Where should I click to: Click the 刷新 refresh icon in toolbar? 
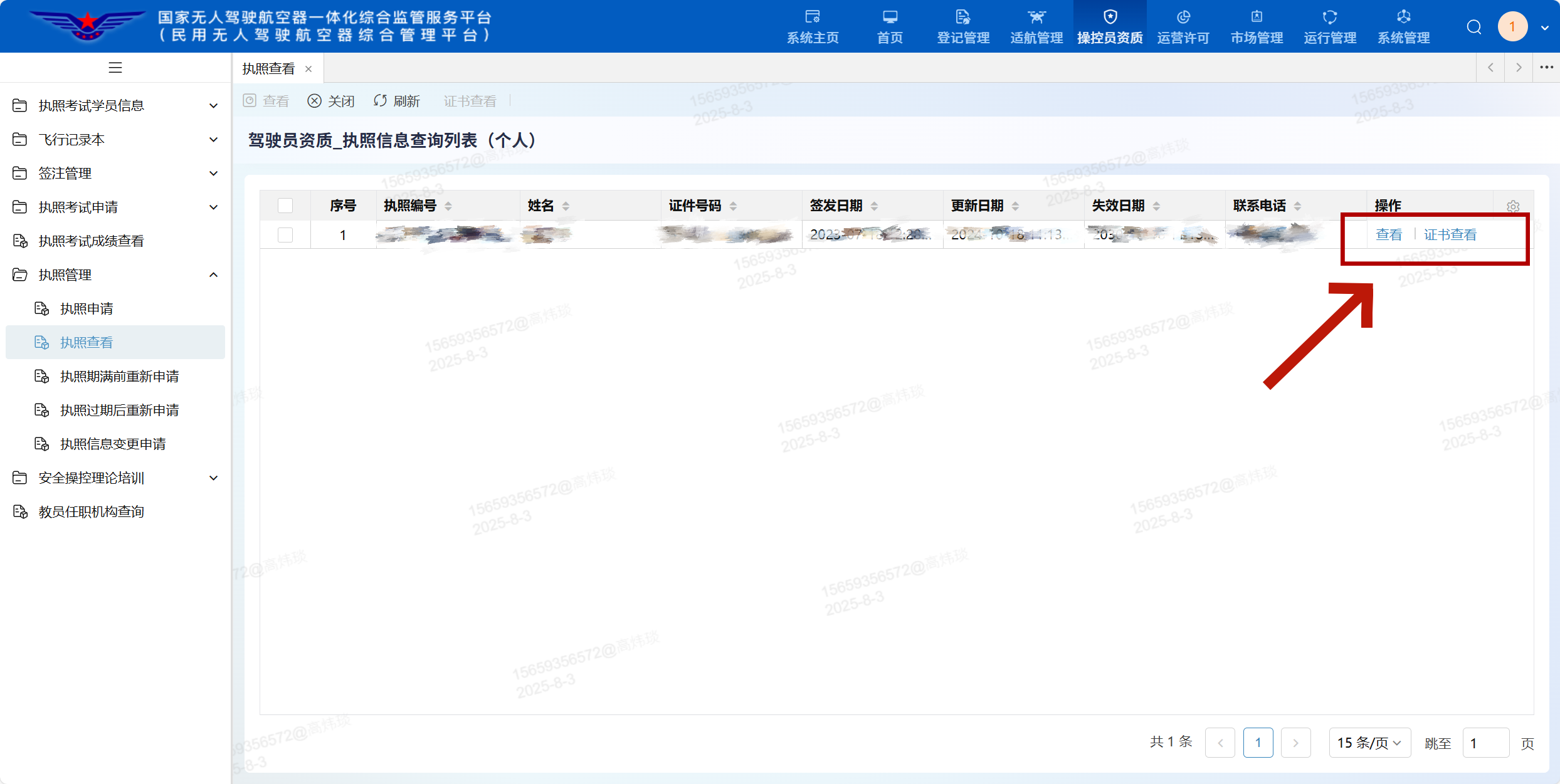(380, 101)
